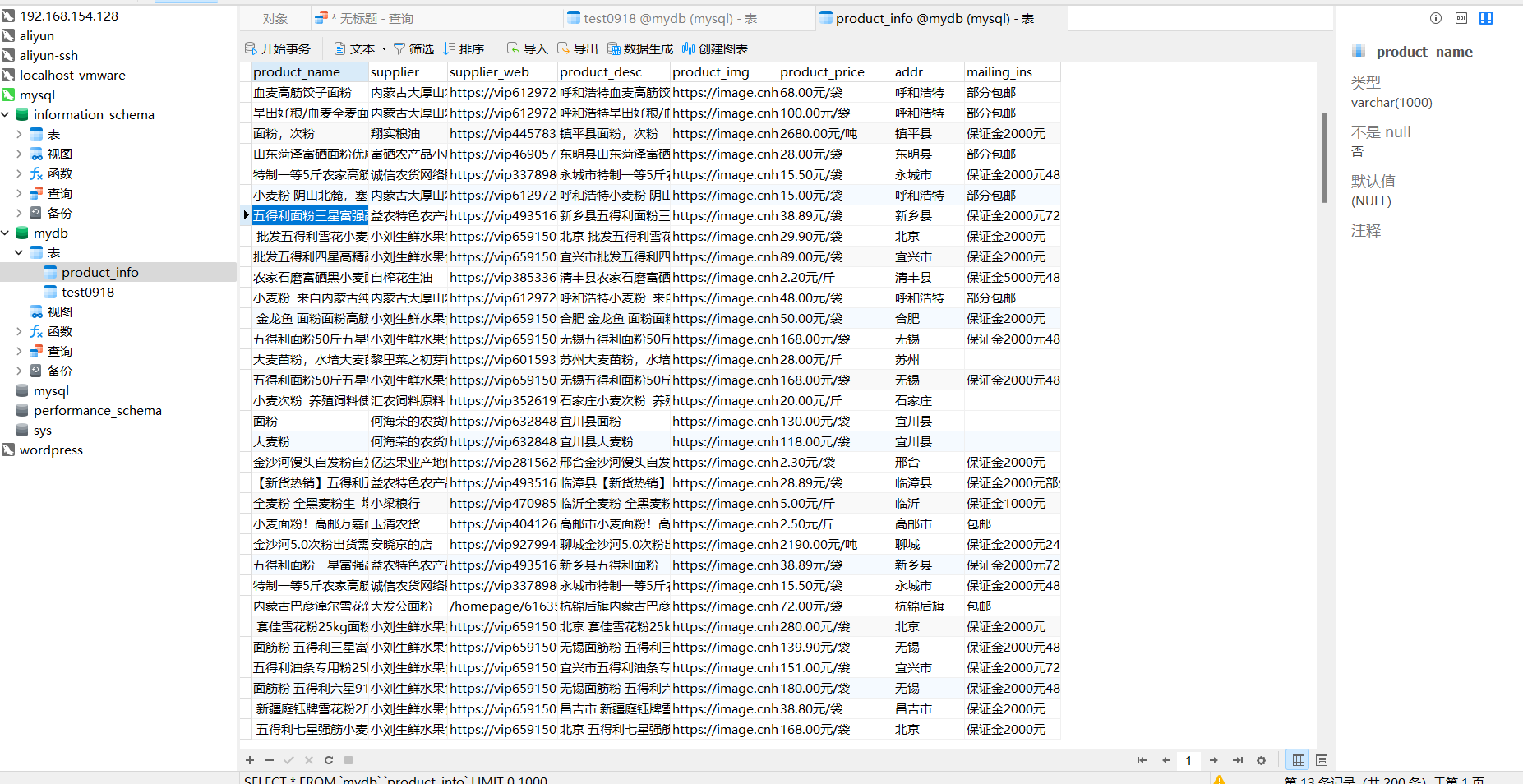Viewport: 1523px width, 784px height.
Task: Expand 备份 under information_schema
Action: click(x=20, y=214)
